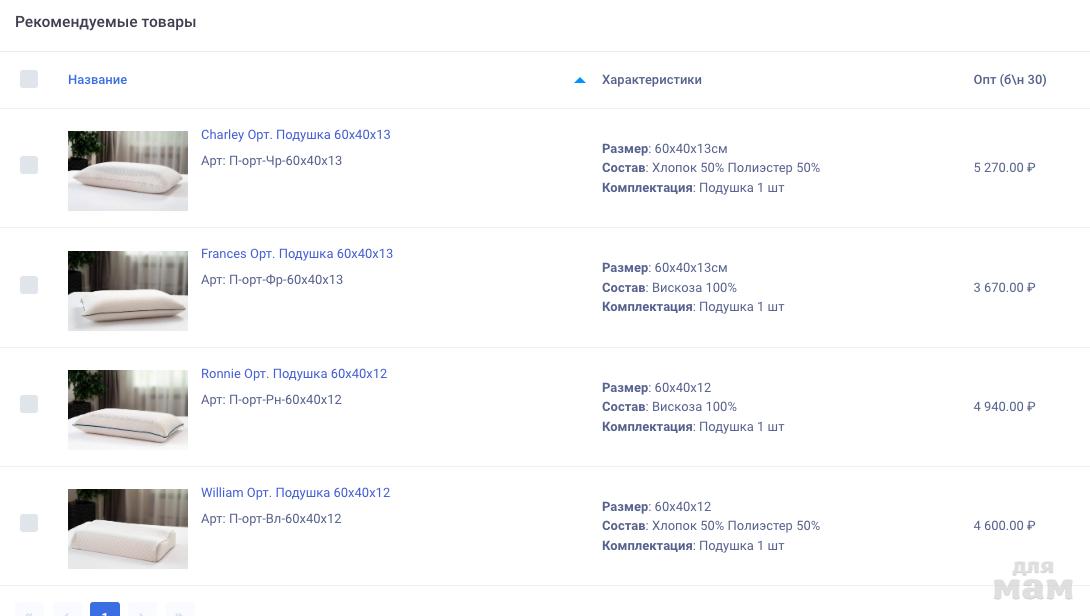Image resolution: width=1090 pixels, height=616 pixels.
Task: Mark the William pillow row checkbox
Action: click(29, 523)
